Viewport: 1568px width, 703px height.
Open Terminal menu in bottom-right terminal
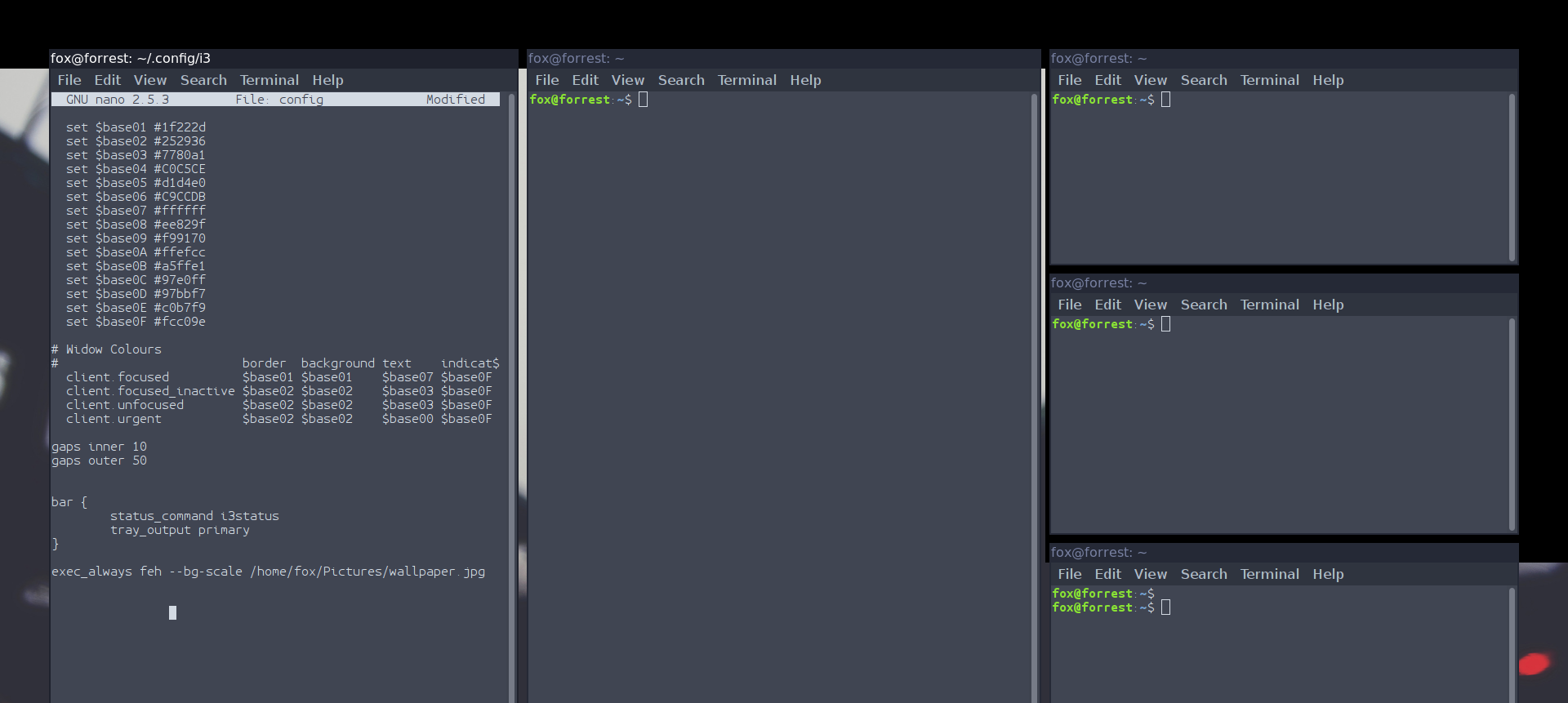[1270, 574]
